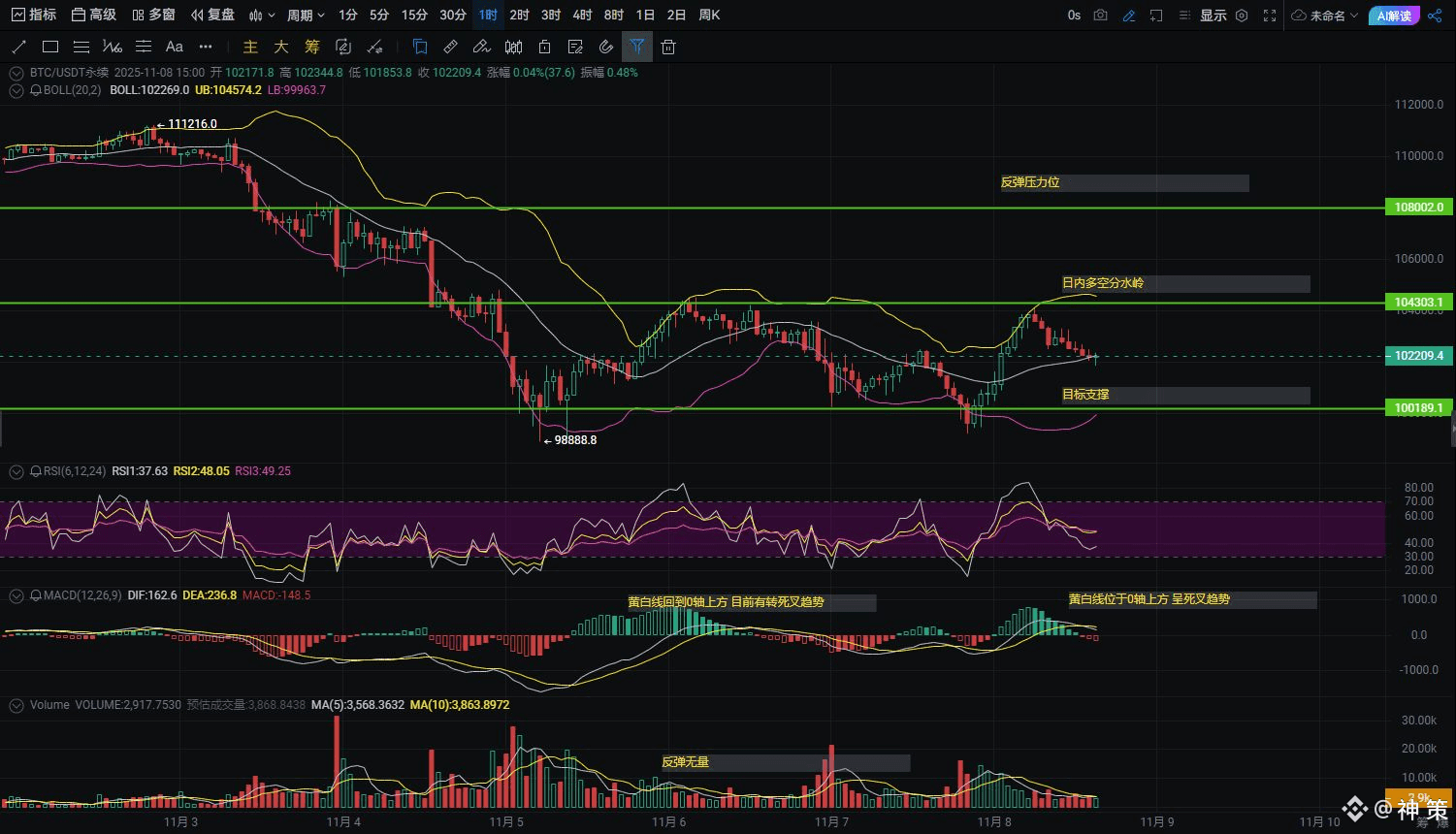Select the trend line drawing tool
The height and width of the screenshot is (834, 1456).
coord(18,47)
